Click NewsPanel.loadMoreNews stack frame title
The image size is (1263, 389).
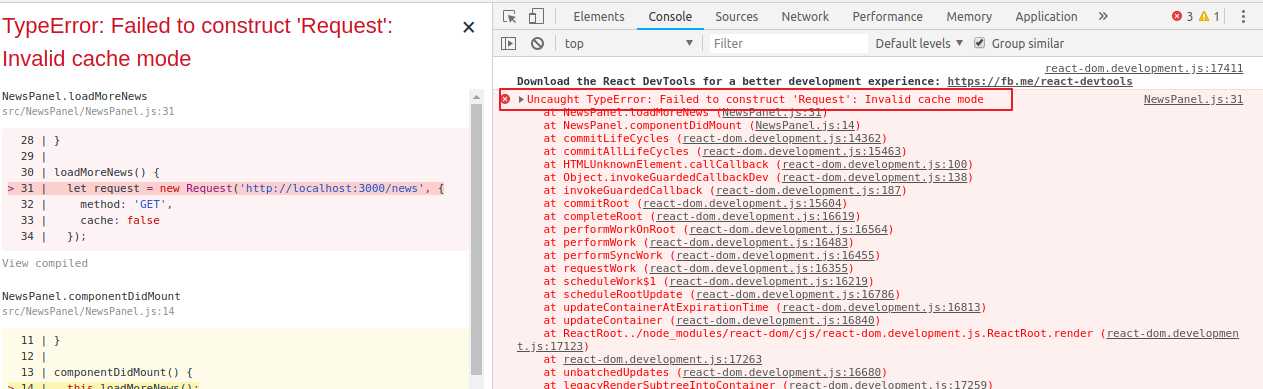tap(75, 96)
